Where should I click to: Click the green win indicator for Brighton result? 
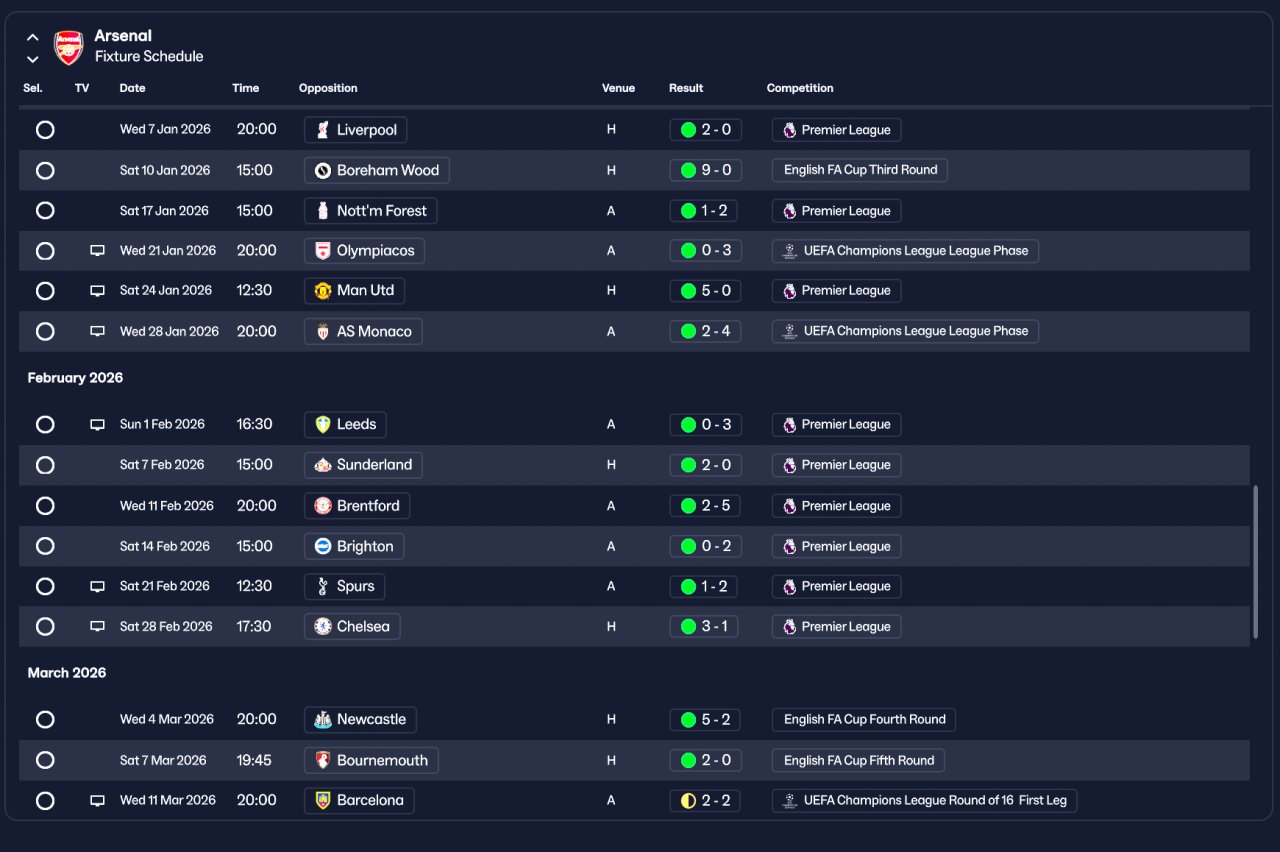pyautogui.click(x=688, y=547)
